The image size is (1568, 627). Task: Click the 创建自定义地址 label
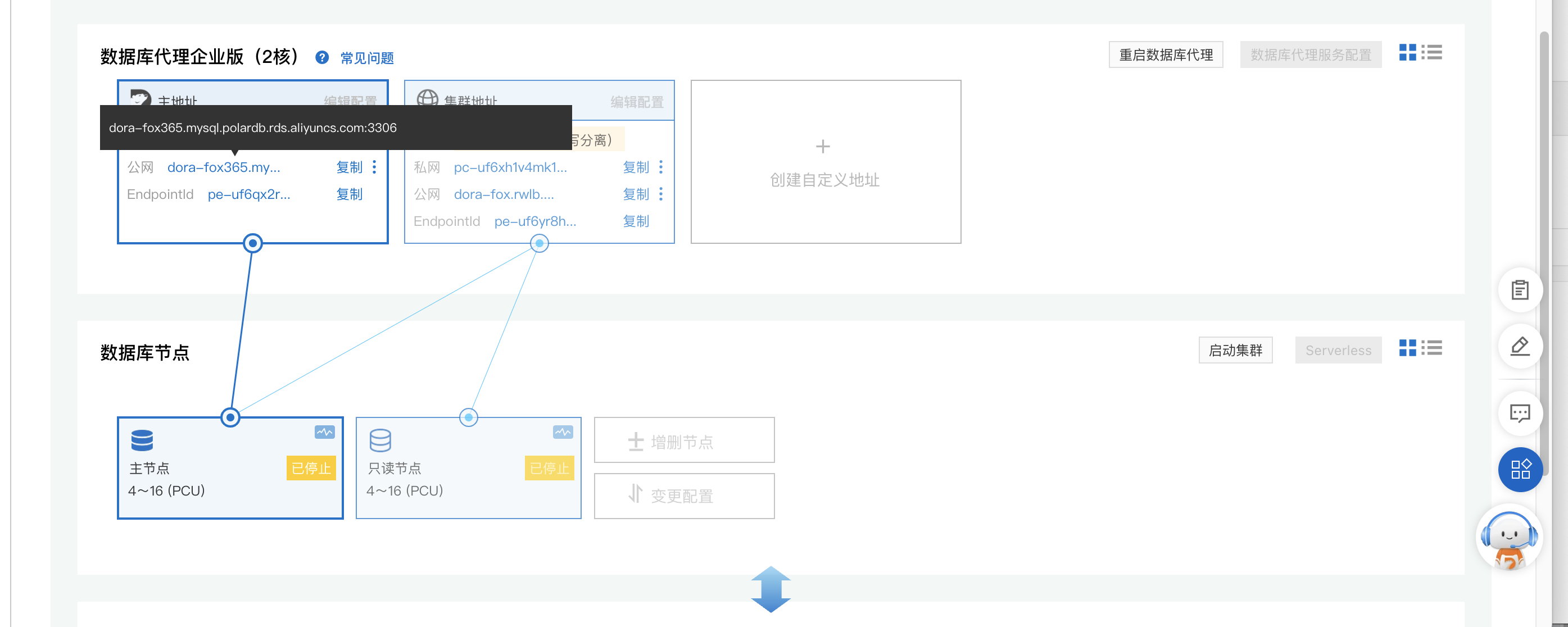tap(824, 180)
